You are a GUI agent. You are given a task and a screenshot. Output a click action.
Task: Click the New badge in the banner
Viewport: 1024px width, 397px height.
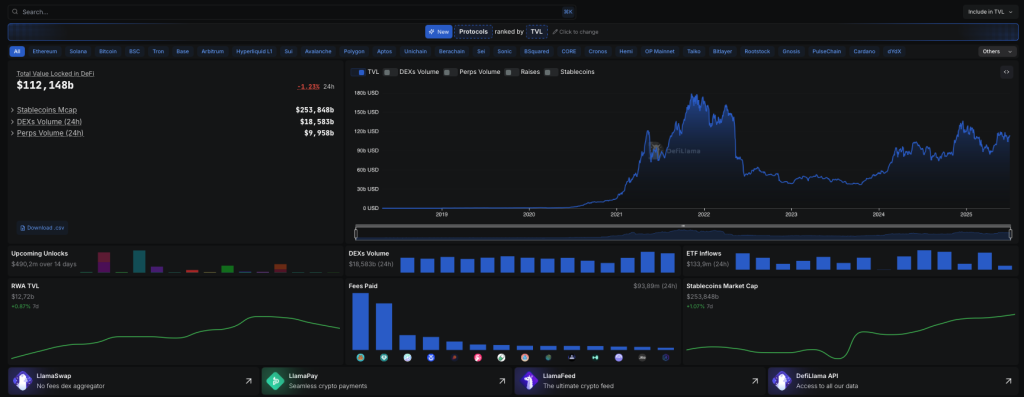(439, 31)
